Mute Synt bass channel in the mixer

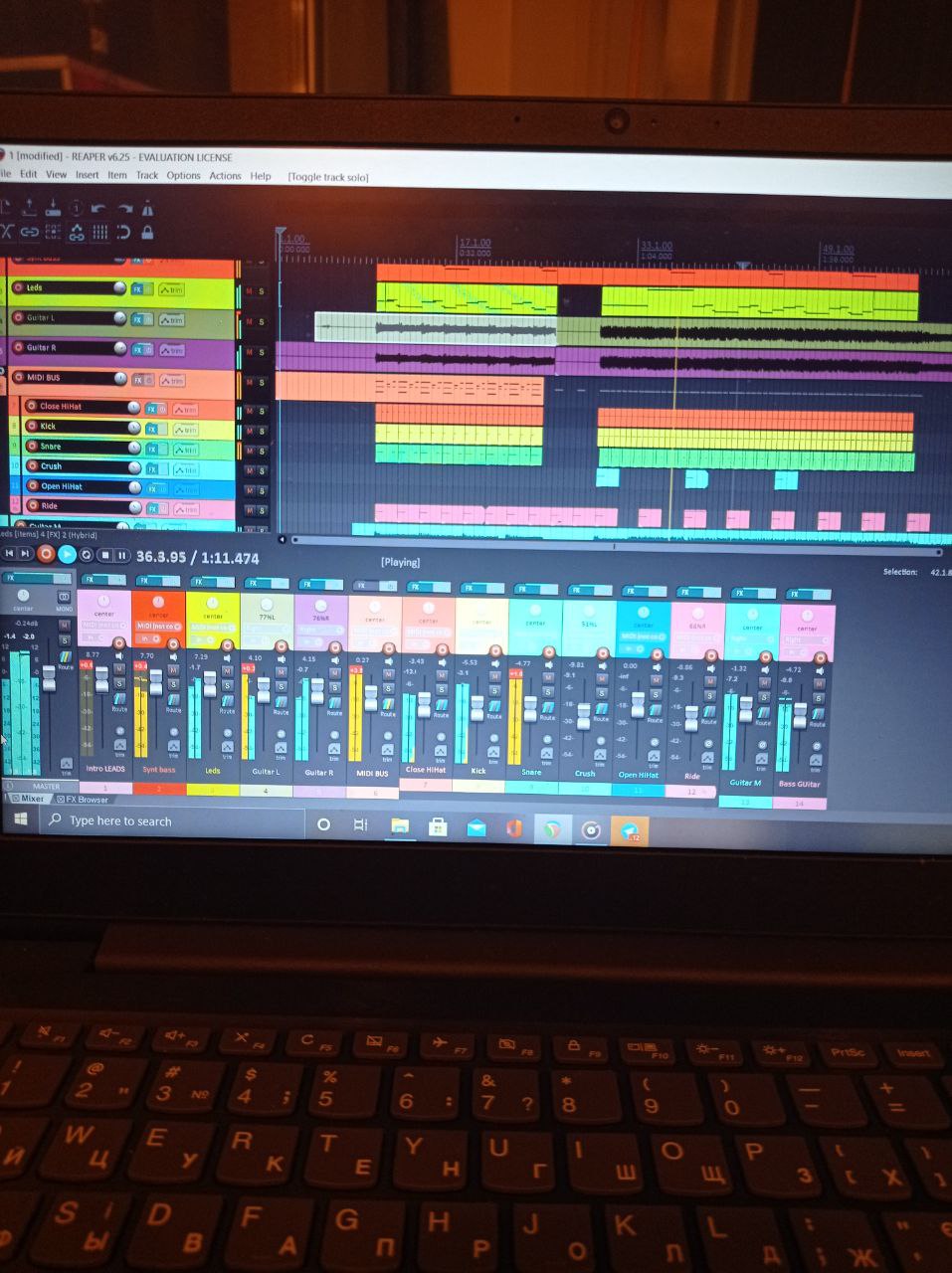(173, 669)
